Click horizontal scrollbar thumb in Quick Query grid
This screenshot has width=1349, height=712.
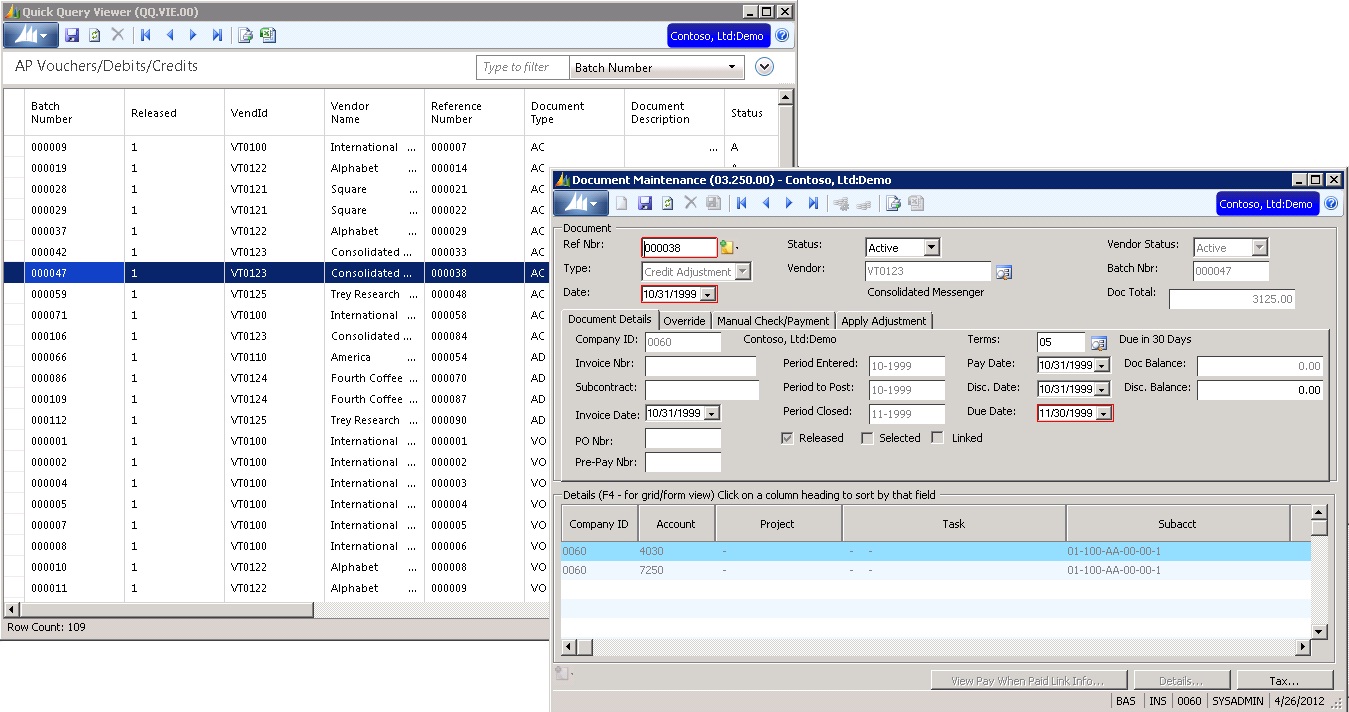point(166,609)
